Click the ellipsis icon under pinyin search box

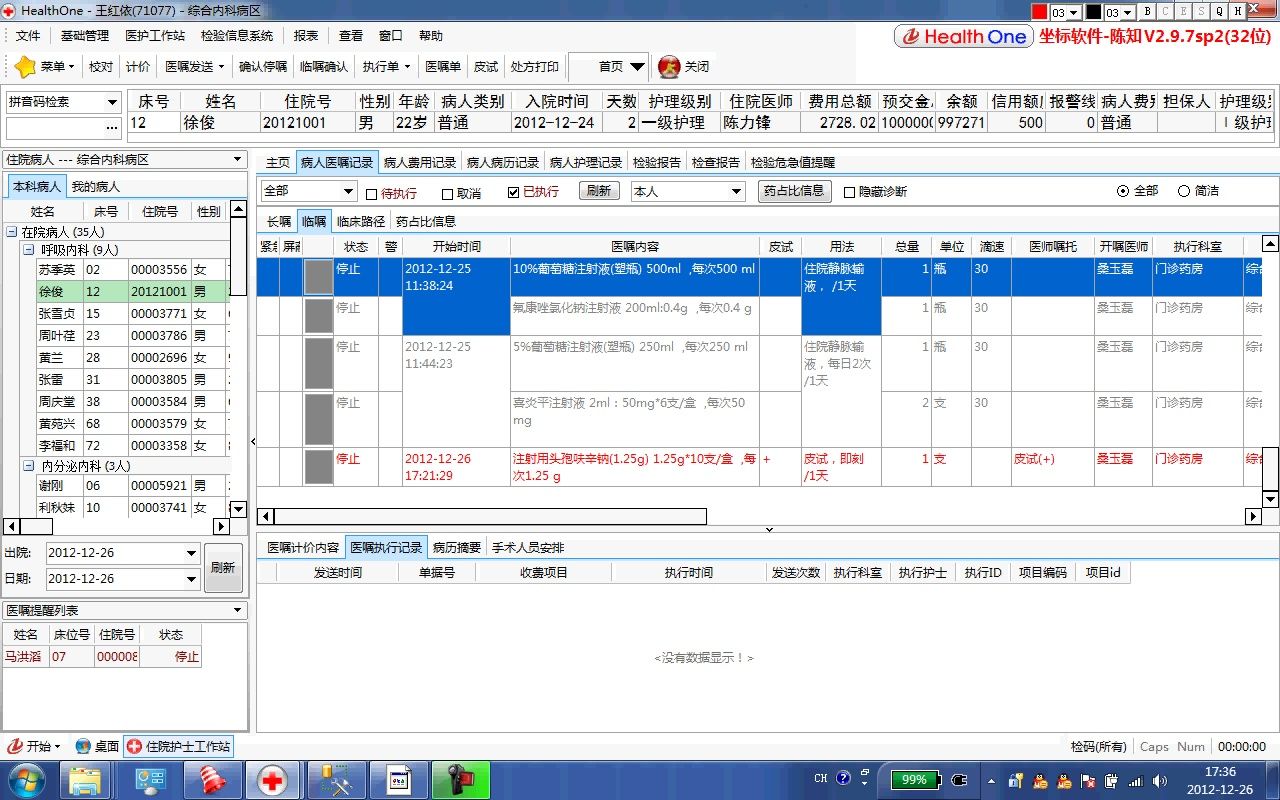coord(110,127)
